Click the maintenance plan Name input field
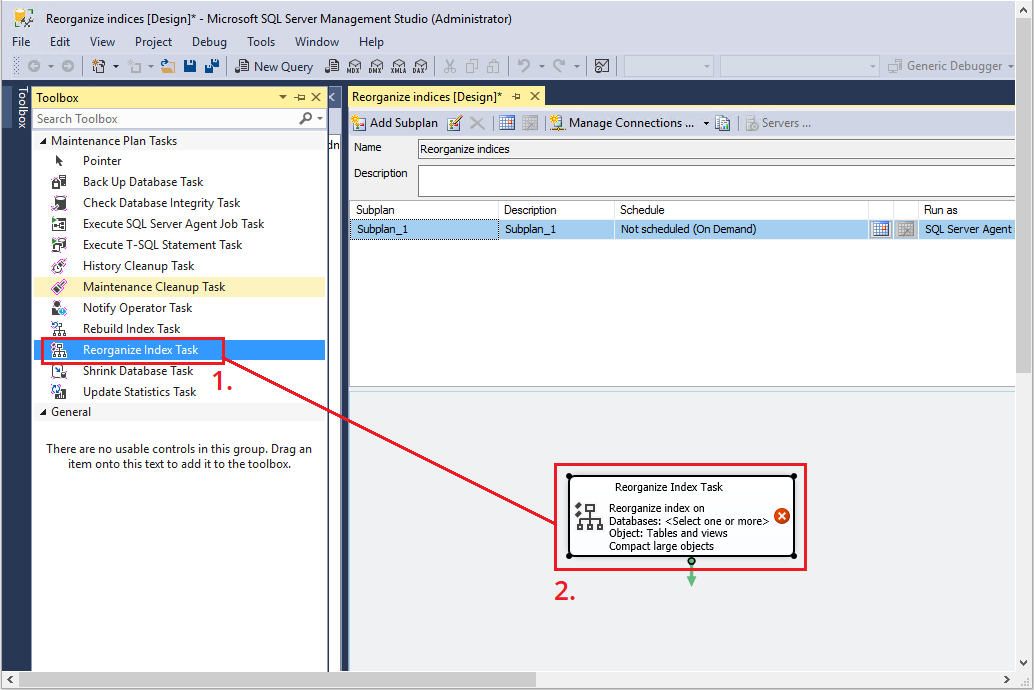Image resolution: width=1034 pixels, height=690 pixels. [716, 149]
